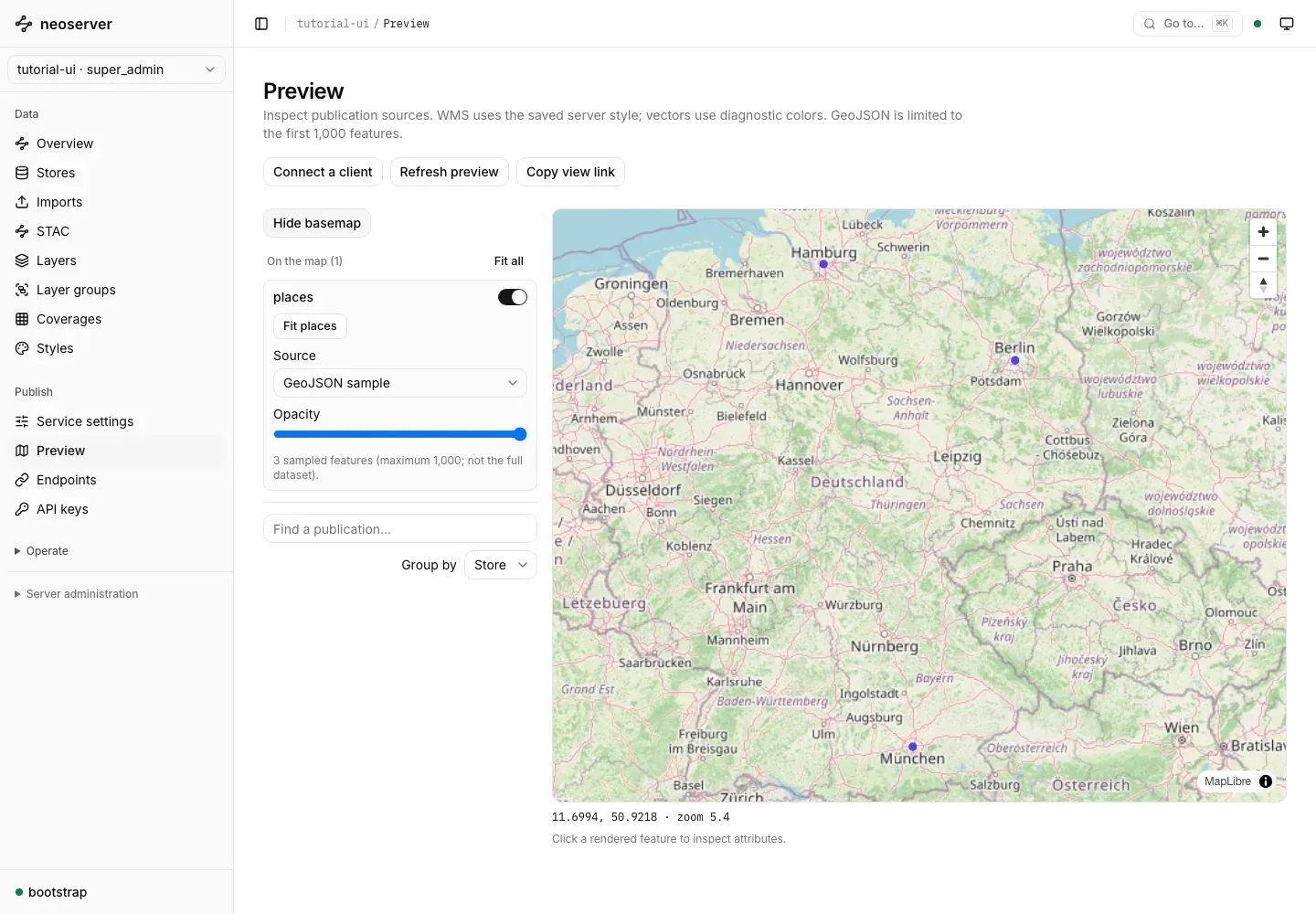Click the Fit all link

tap(509, 261)
